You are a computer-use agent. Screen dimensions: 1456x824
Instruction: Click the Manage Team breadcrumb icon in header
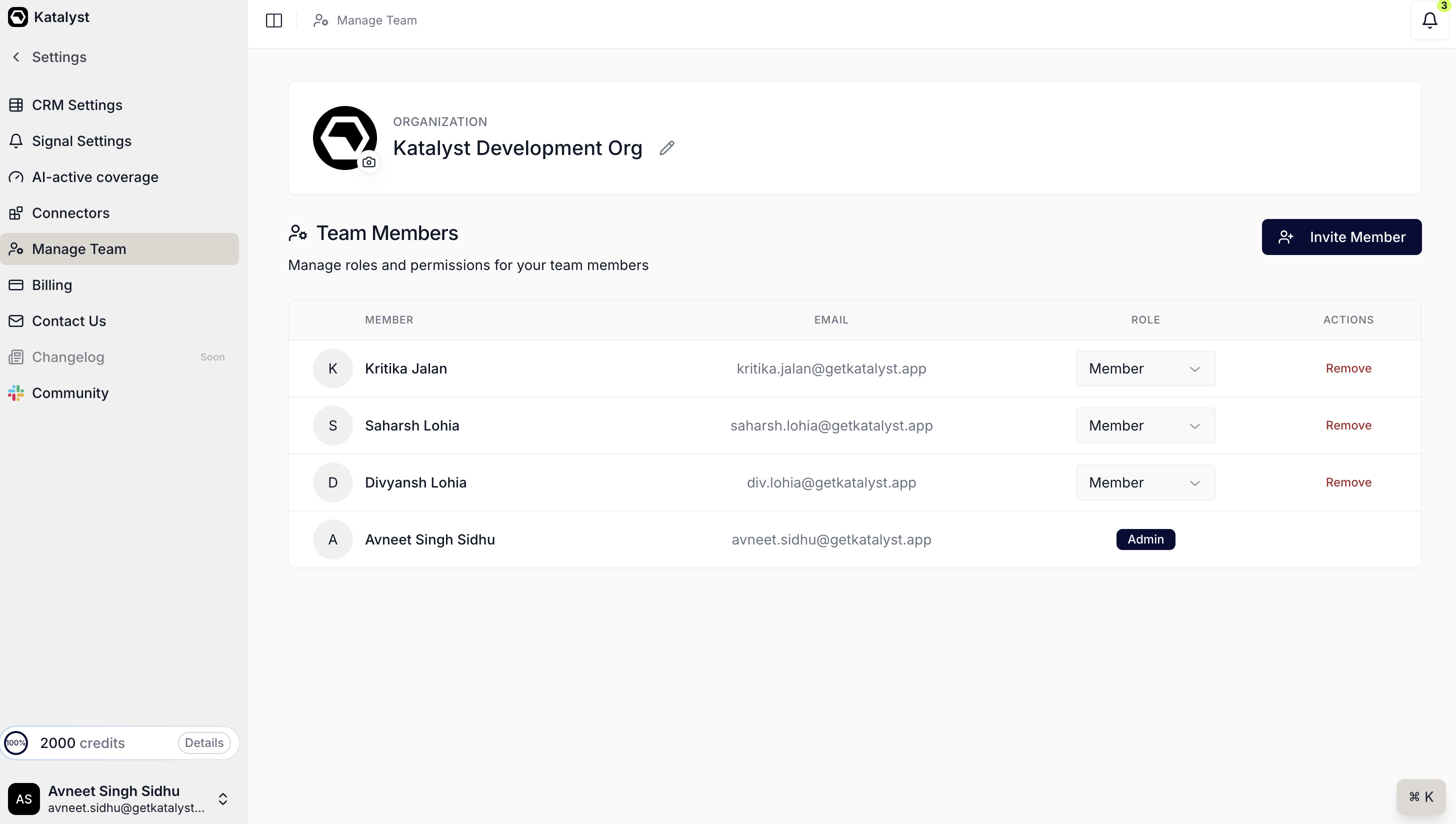(321, 20)
